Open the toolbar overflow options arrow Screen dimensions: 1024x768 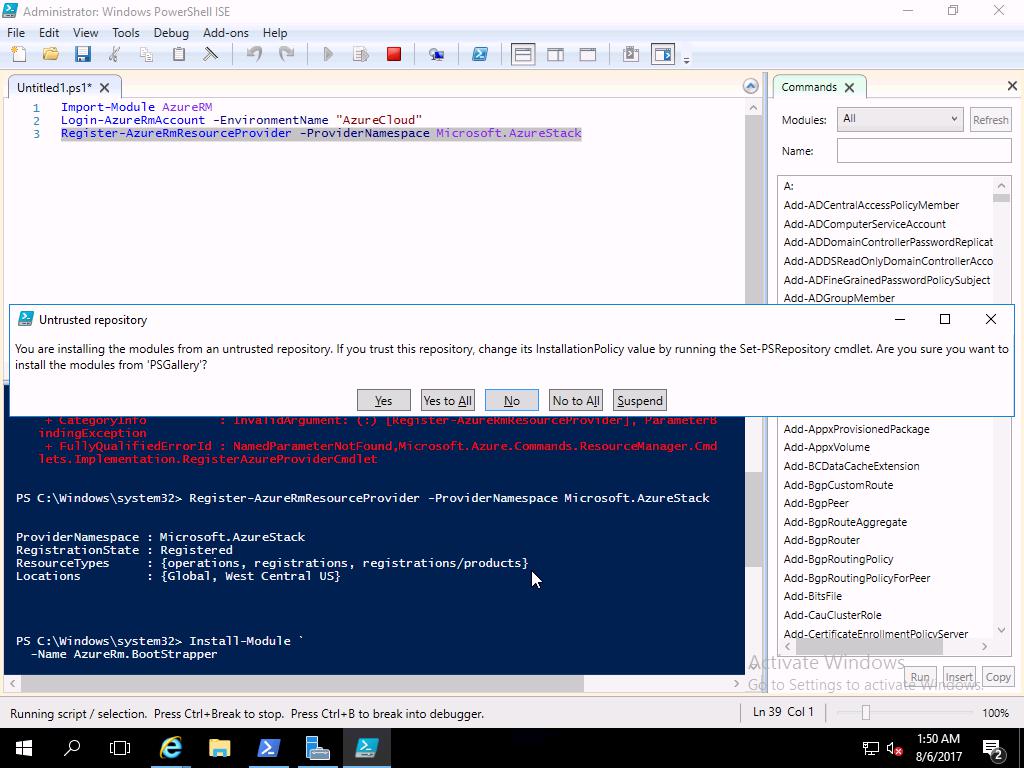coord(686,60)
